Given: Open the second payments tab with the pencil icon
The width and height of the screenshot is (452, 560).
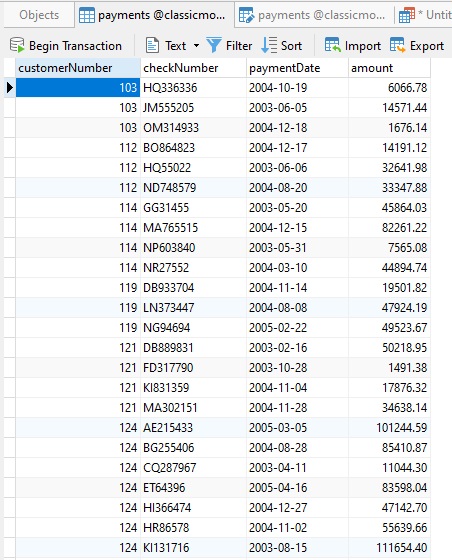Looking at the screenshot, I should [x=315, y=15].
